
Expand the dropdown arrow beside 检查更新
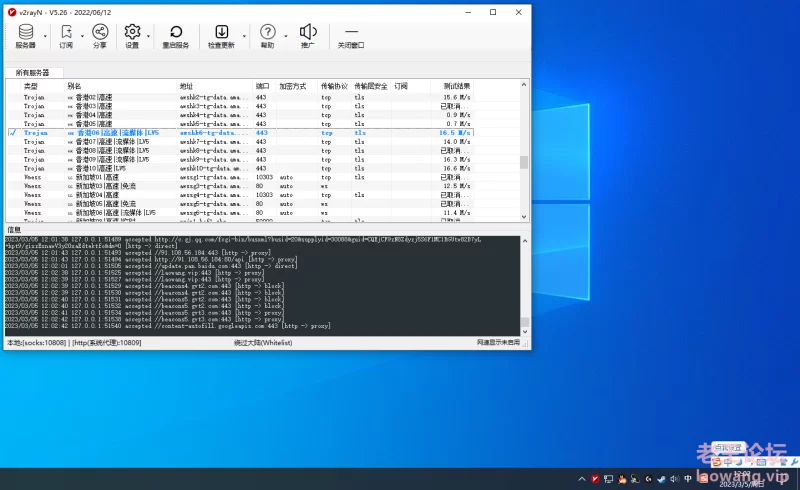tap(244, 36)
